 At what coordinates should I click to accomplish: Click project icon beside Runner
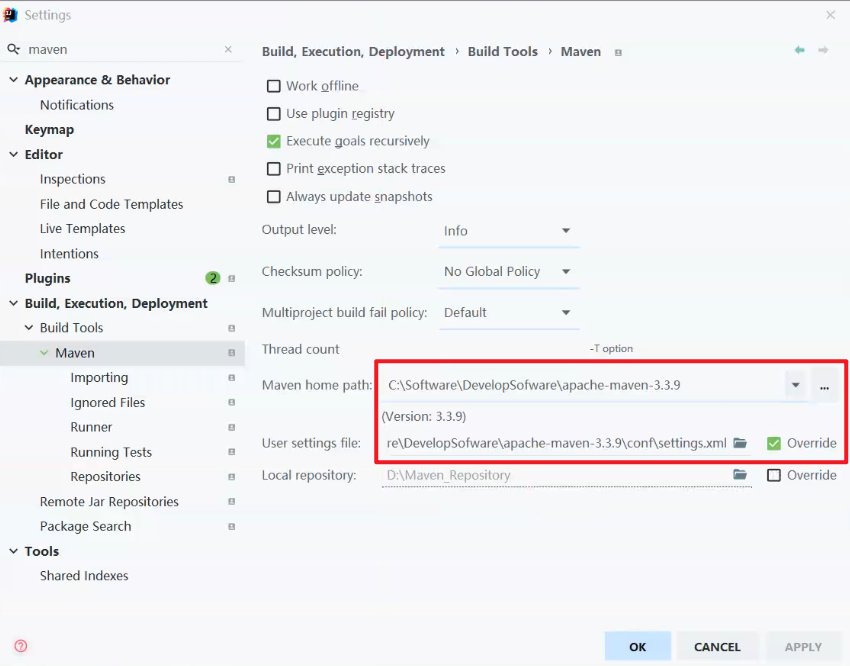tap(231, 428)
